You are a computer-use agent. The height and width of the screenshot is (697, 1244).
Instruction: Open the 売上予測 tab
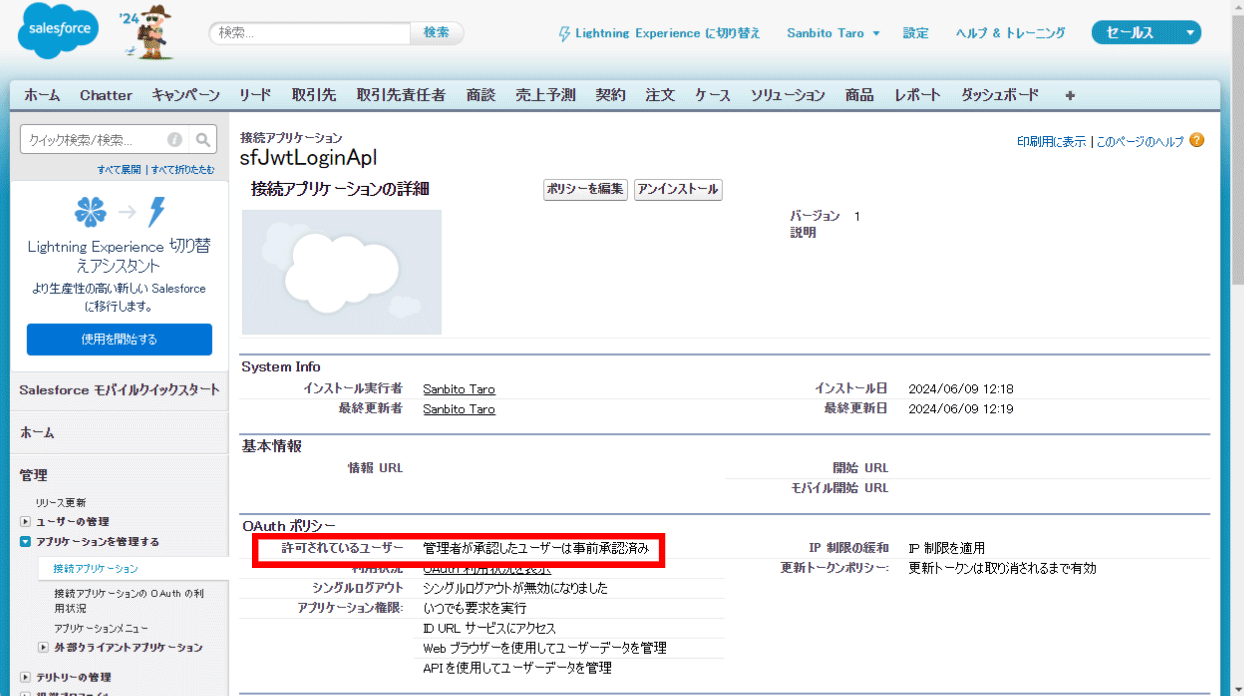[545, 95]
